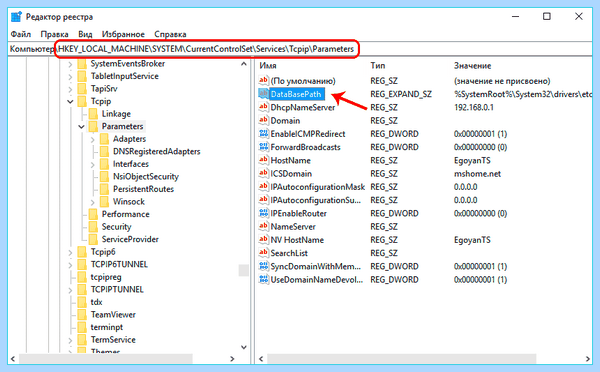Click the Interfaces folder icon

pyautogui.click(x=104, y=164)
